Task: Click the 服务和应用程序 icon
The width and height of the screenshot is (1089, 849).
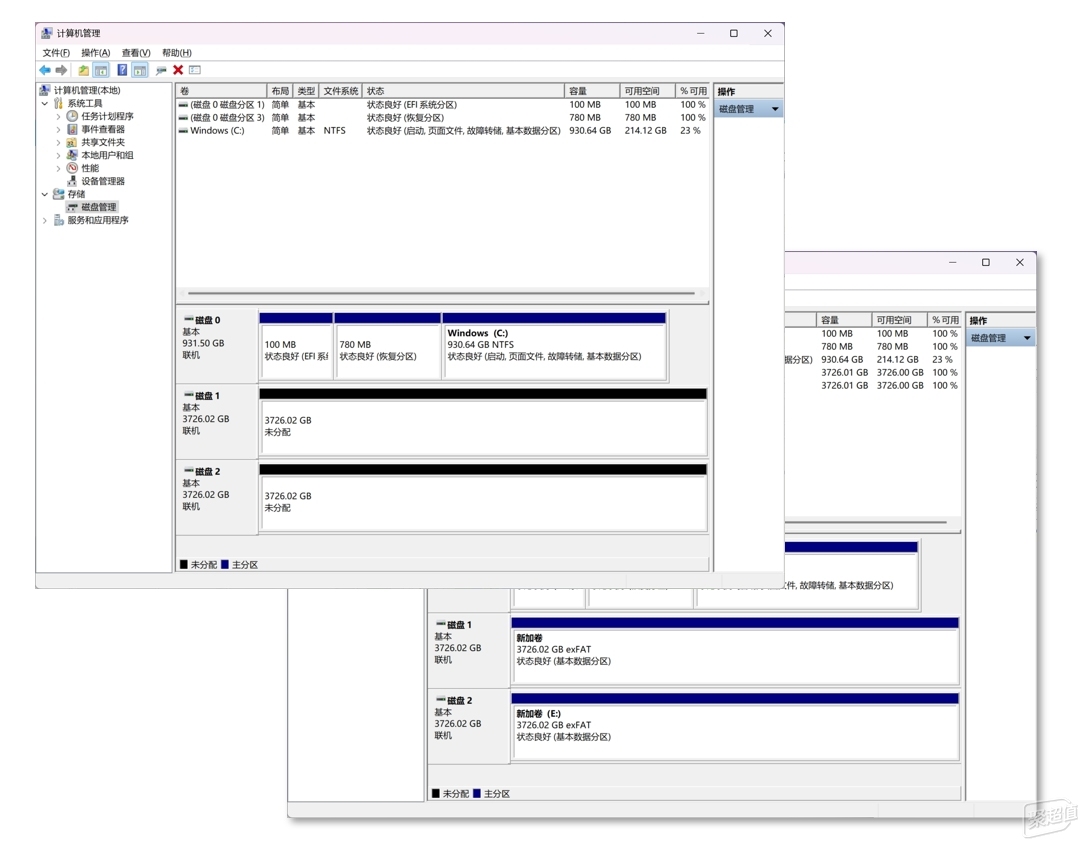Action: [59, 220]
